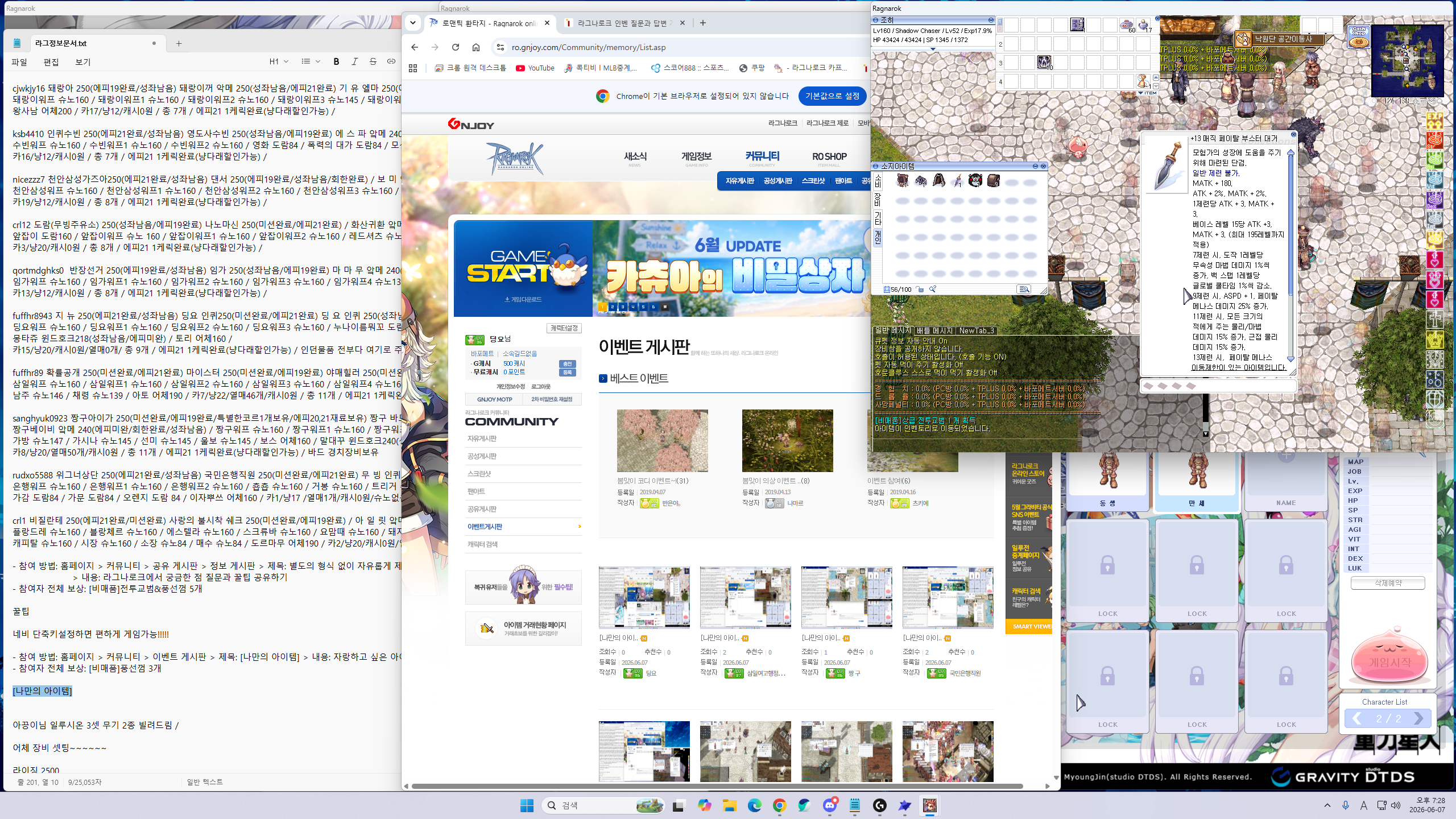Open Chrome apps grid in bookmarks bar

tap(413, 68)
